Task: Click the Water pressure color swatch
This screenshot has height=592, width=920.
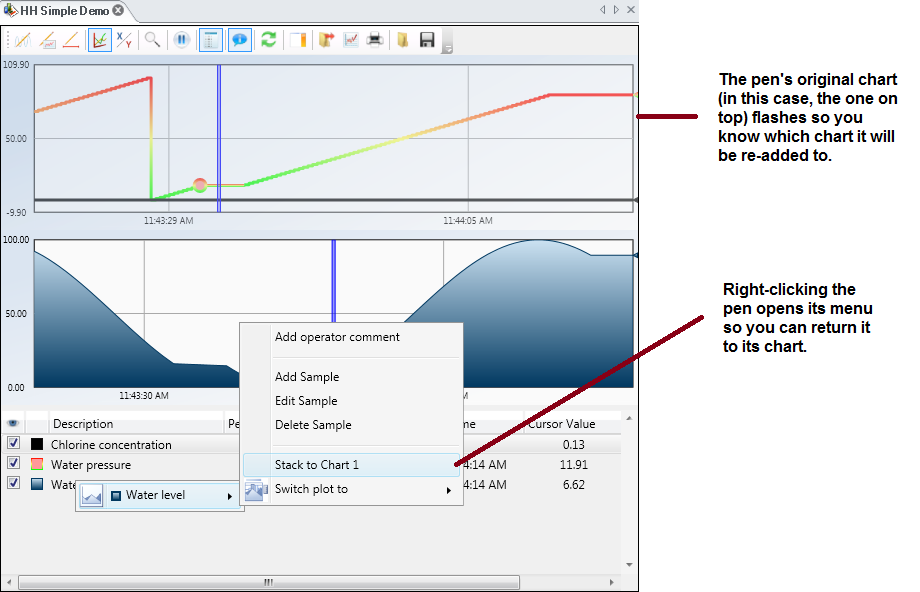Action: (x=37, y=464)
